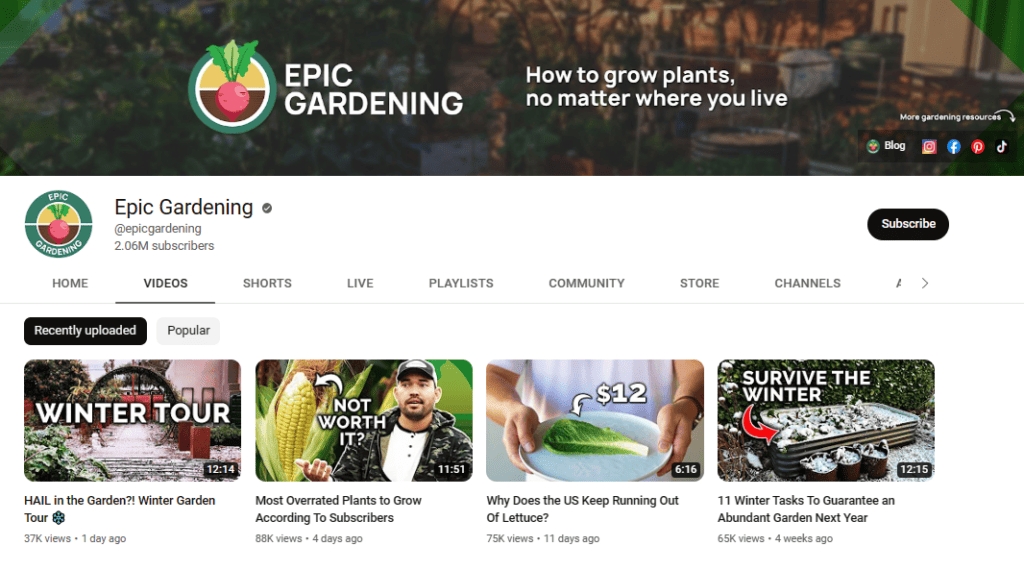Switch to the Playlists tab
Viewport: 1024px width, 571px height.
pos(461,284)
